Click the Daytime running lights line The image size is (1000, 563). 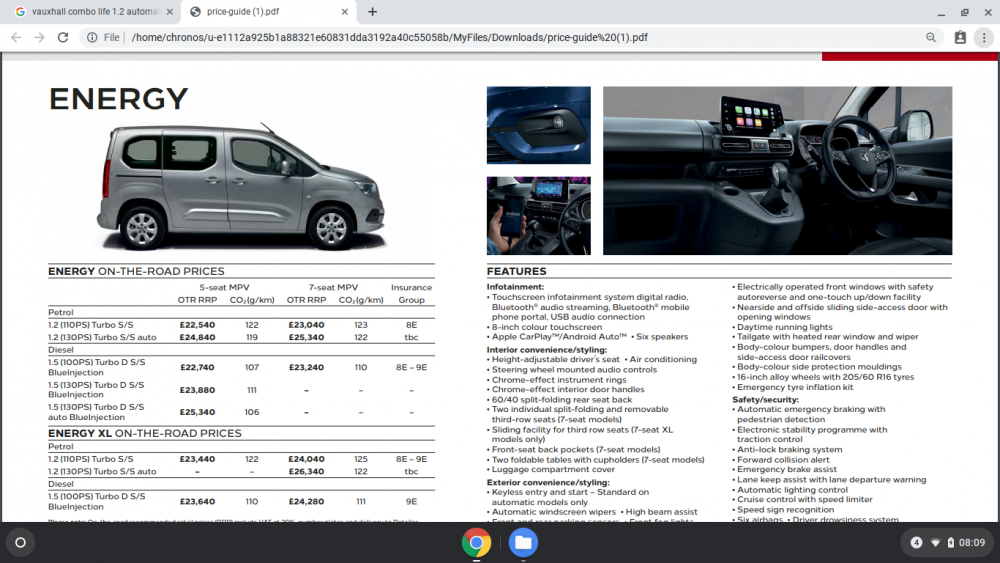(783, 327)
